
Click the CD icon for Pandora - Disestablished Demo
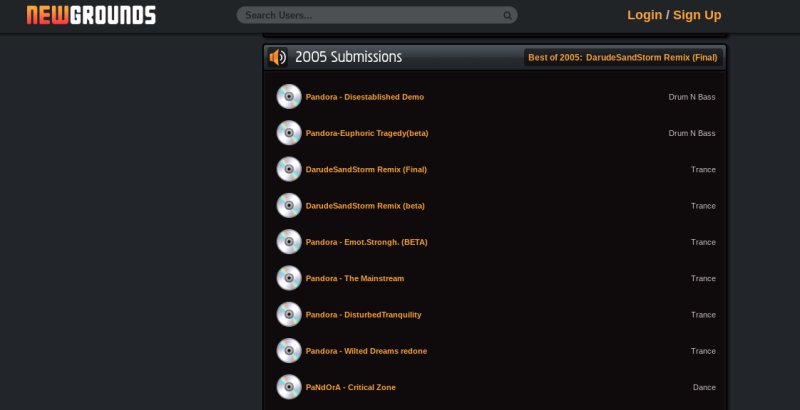tap(289, 96)
